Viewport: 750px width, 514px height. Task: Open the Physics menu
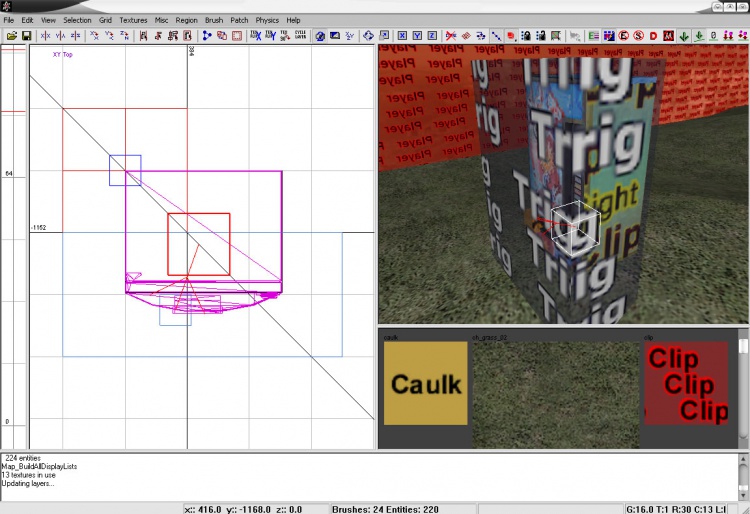(x=267, y=20)
